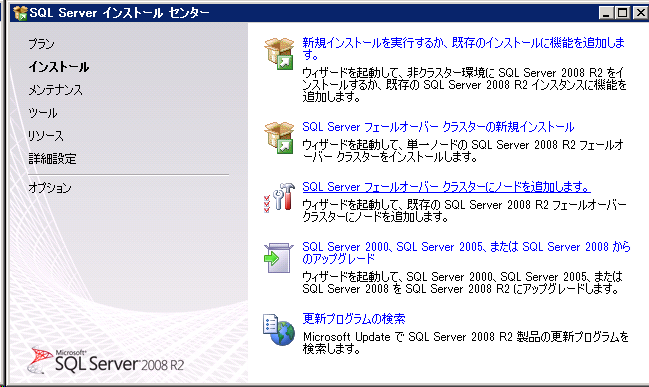Click the failover cluster install box icon
649x387 pixels.
(279, 137)
